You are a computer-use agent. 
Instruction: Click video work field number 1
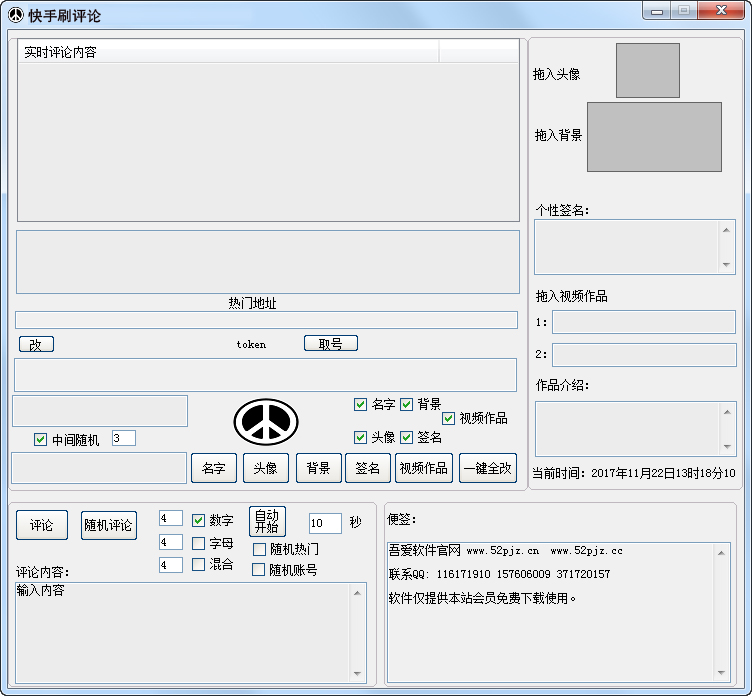644,322
